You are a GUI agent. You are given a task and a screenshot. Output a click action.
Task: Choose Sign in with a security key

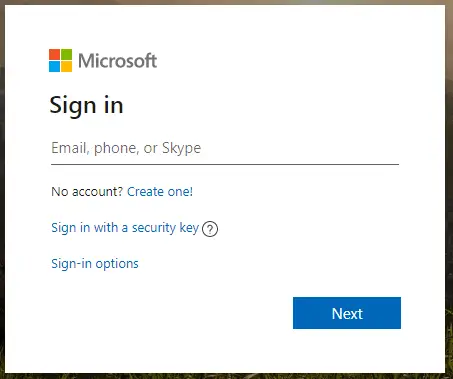pos(125,228)
